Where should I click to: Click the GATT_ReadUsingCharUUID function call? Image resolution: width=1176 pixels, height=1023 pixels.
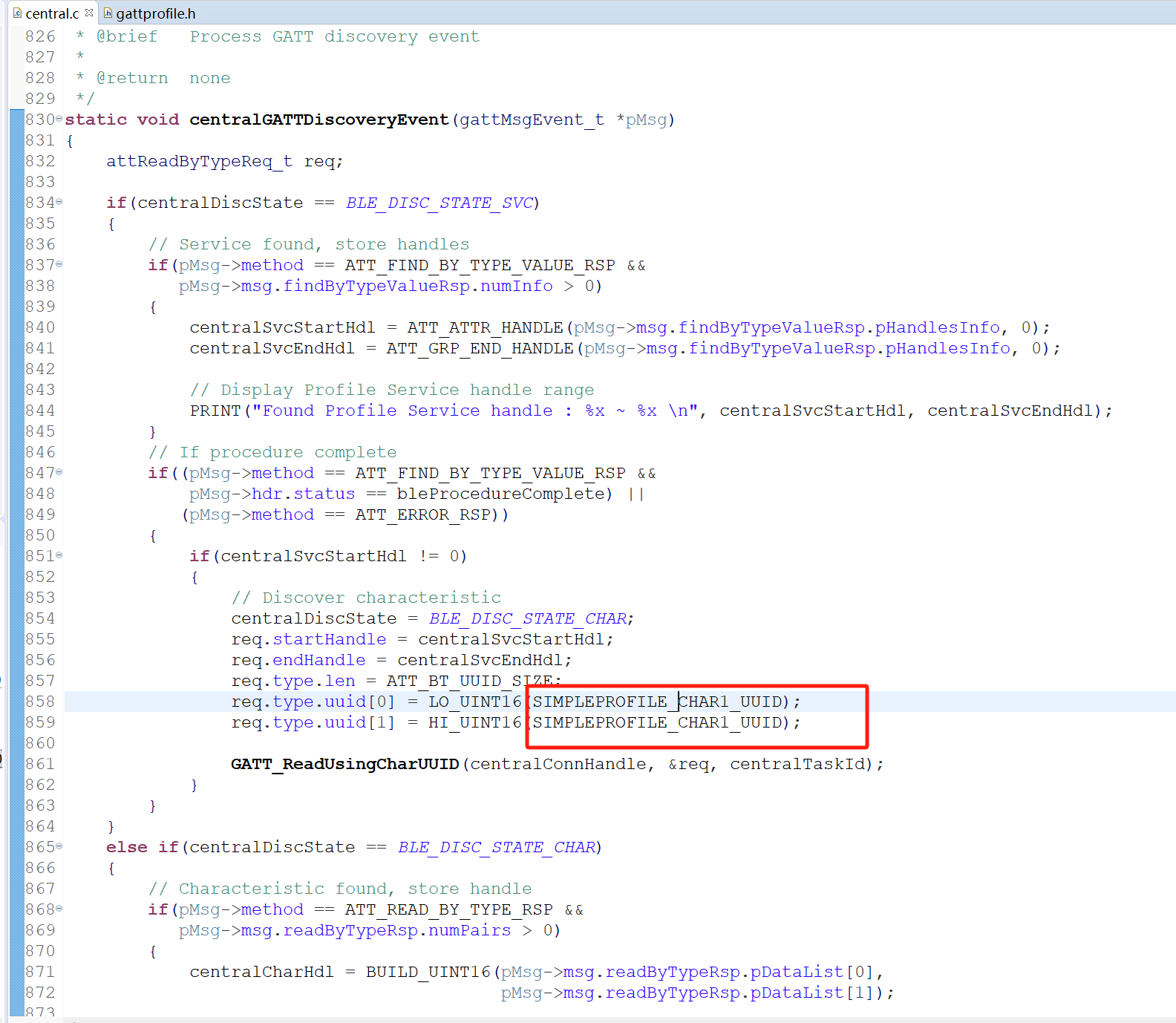344,764
